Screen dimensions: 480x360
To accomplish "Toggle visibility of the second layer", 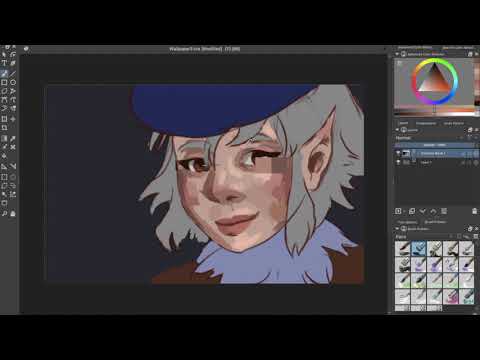I will (398, 162).
